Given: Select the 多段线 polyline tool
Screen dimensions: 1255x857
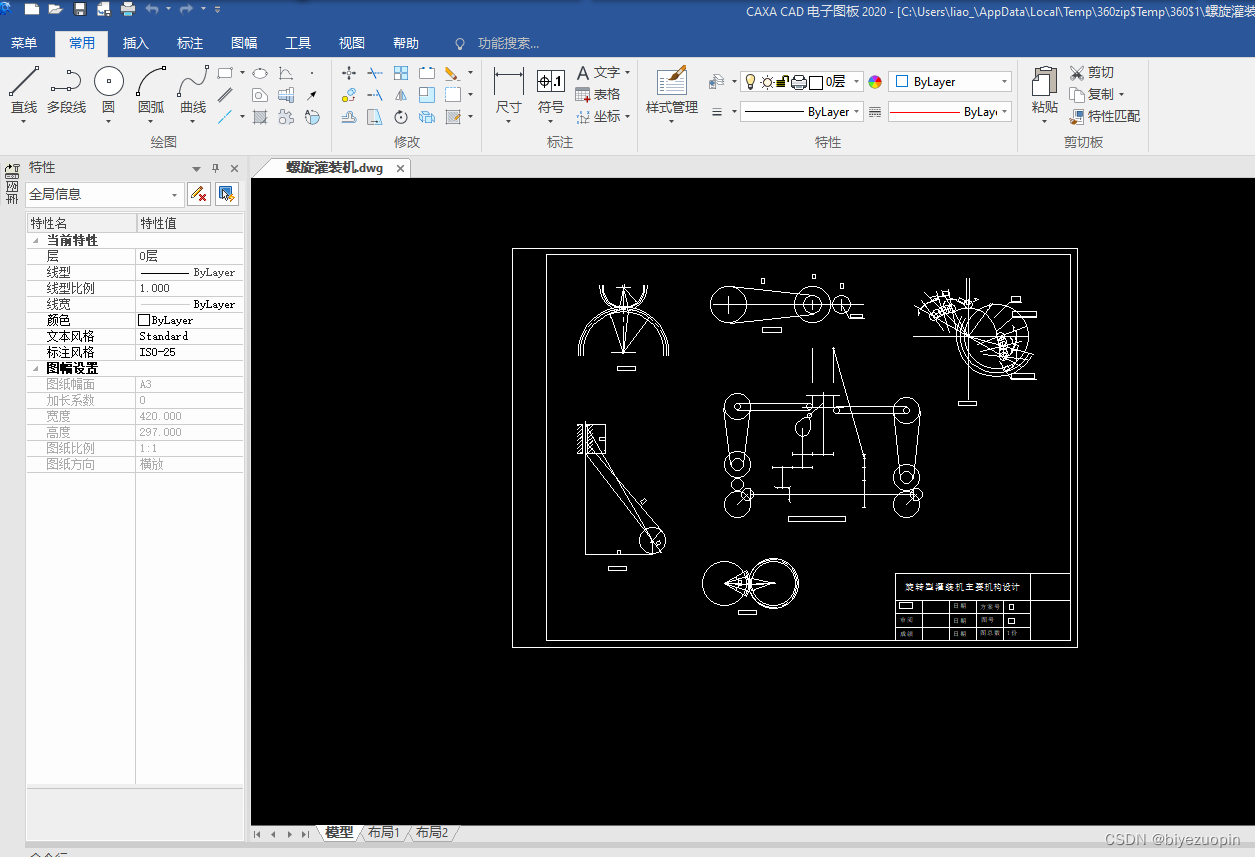Looking at the screenshot, I should [x=66, y=91].
